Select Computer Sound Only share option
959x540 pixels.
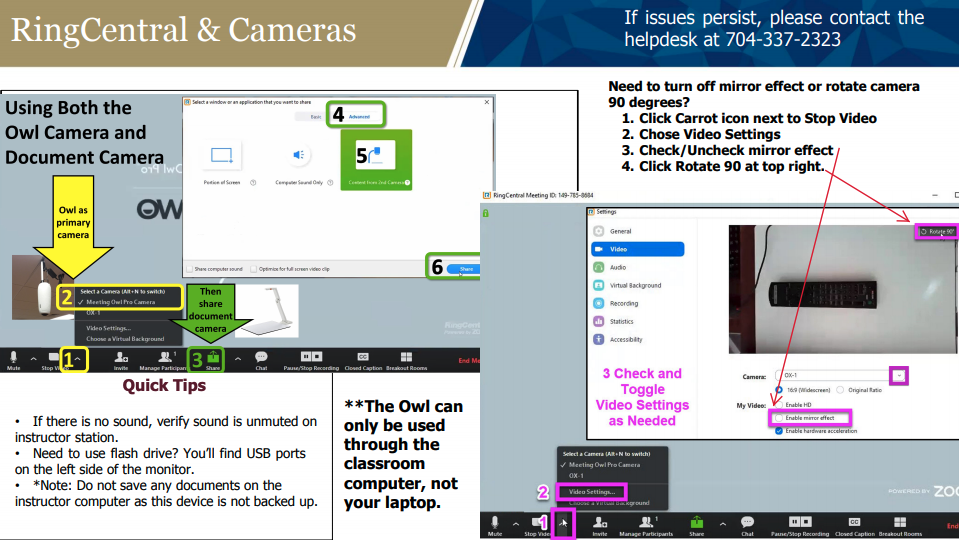click(x=298, y=162)
